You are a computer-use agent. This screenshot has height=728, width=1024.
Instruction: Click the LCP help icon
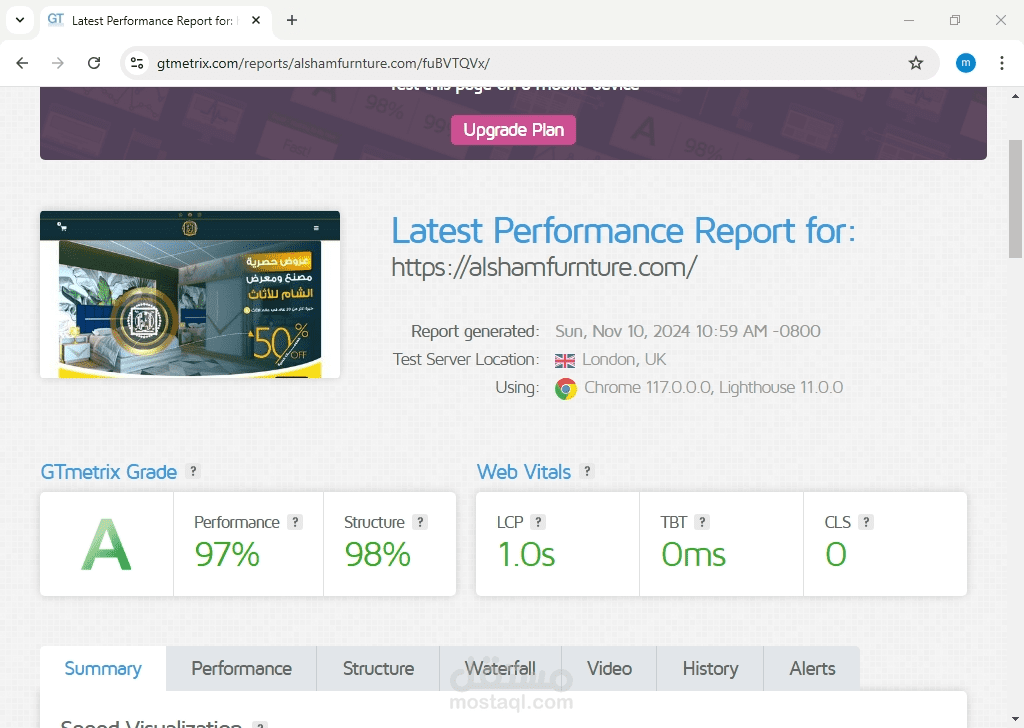click(537, 522)
